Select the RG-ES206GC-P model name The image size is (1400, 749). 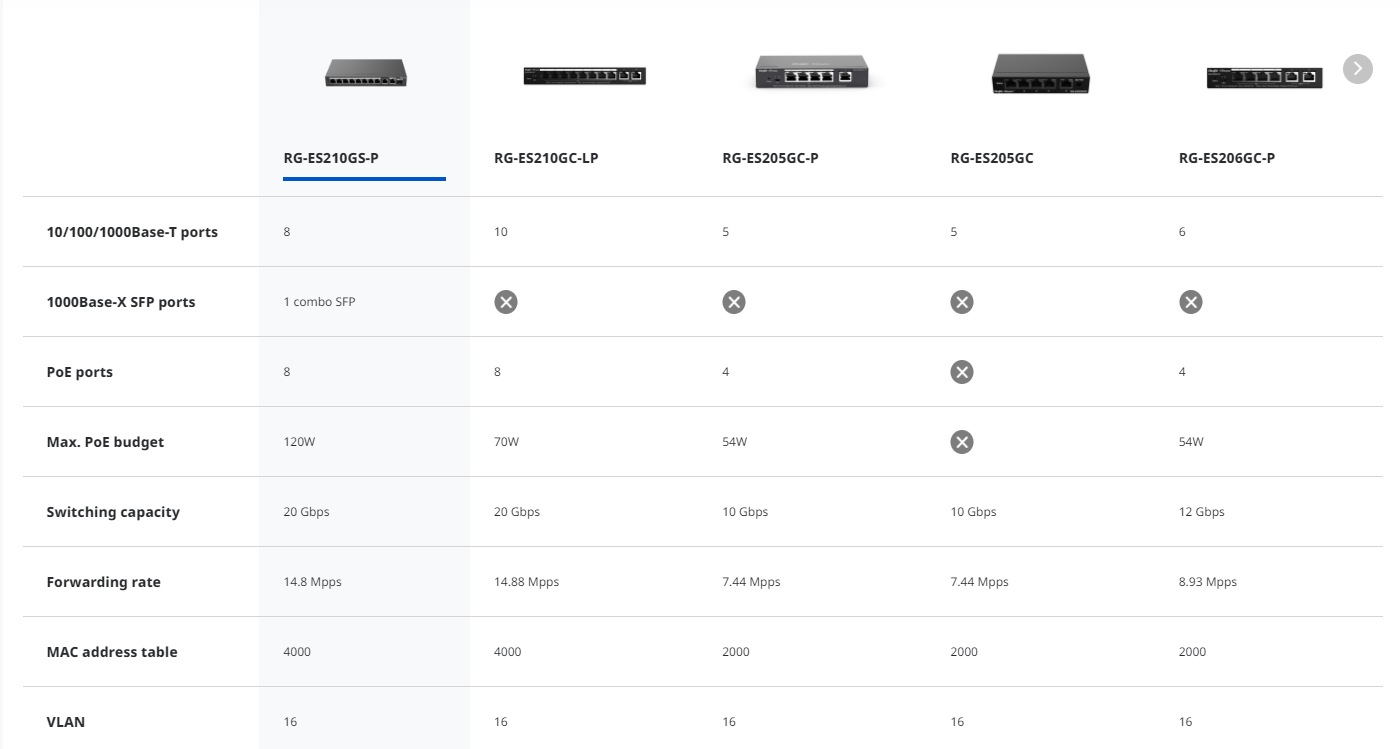(1227, 158)
